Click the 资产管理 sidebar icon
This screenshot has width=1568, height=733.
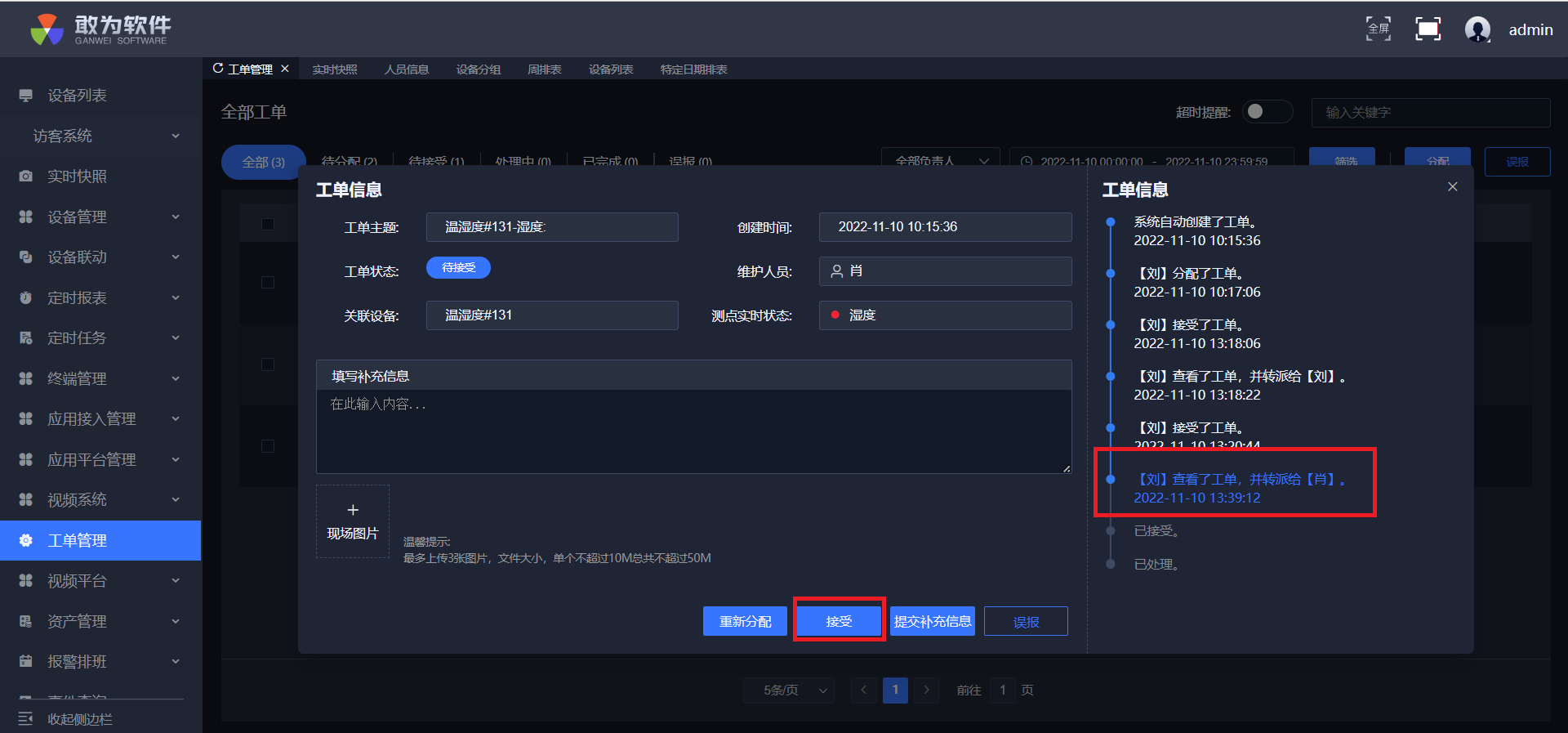[x=26, y=621]
